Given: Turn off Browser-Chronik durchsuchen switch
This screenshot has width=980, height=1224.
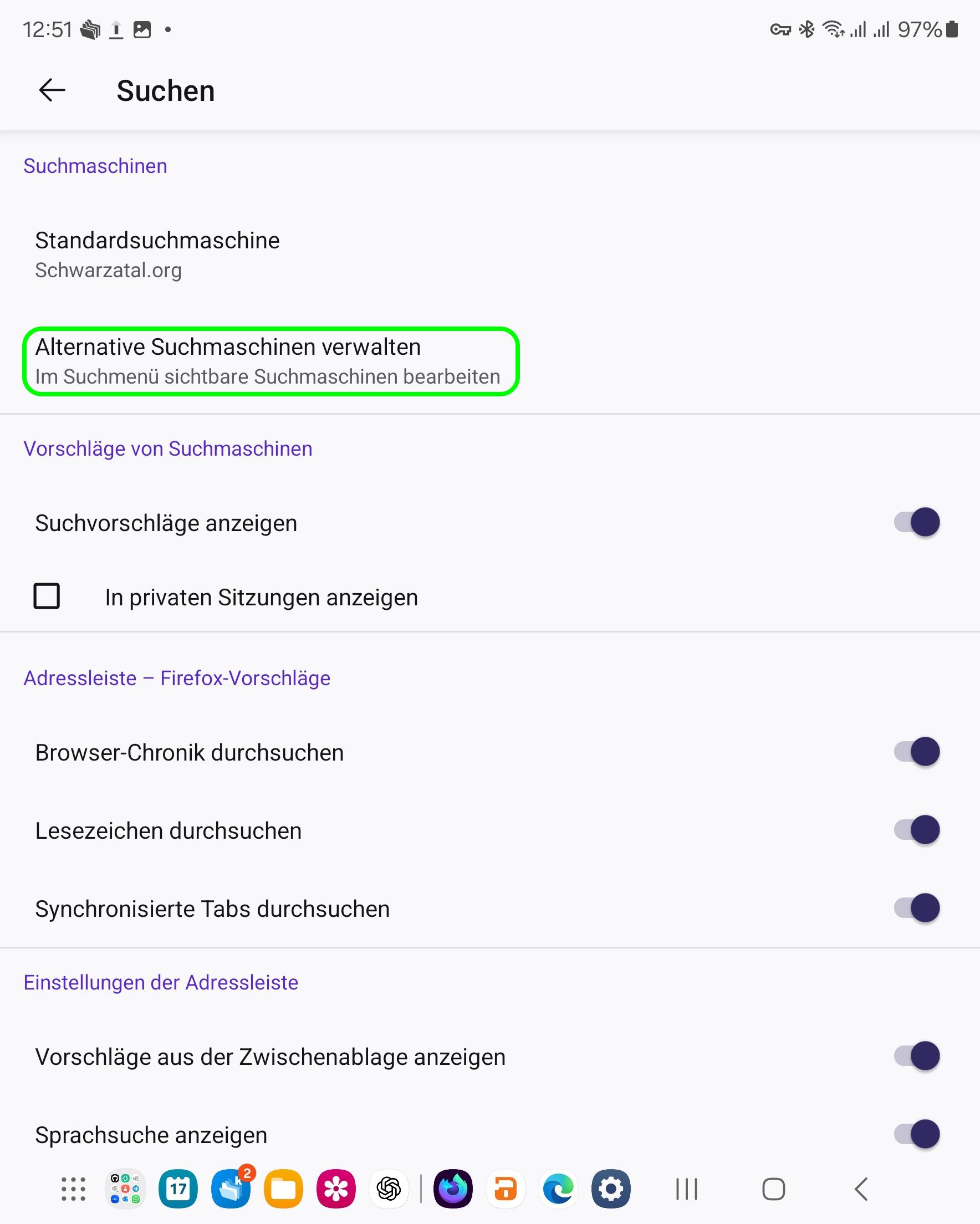Looking at the screenshot, I should pyautogui.click(x=916, y=752).
